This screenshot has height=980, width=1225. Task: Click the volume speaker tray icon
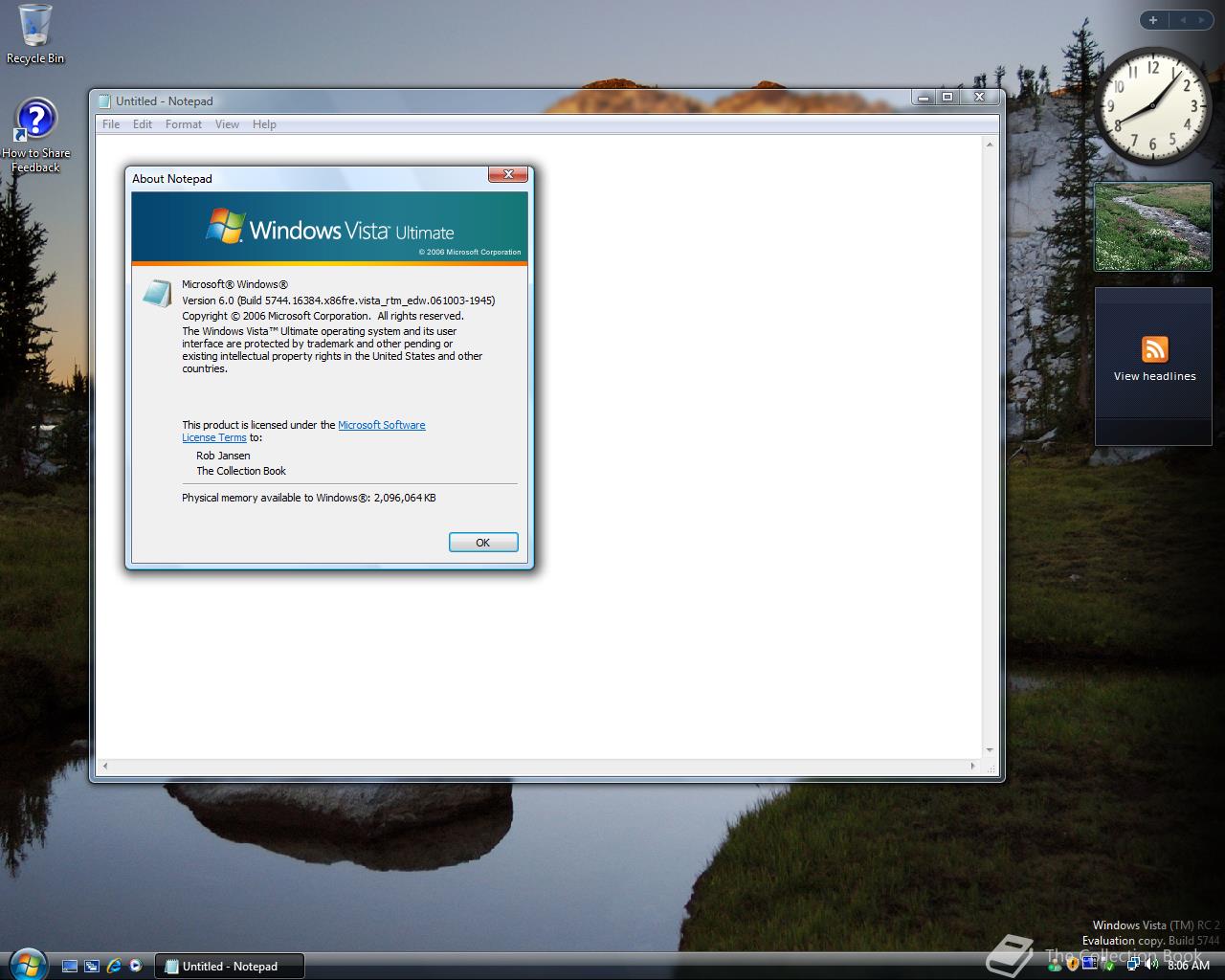coord(1151,964)
